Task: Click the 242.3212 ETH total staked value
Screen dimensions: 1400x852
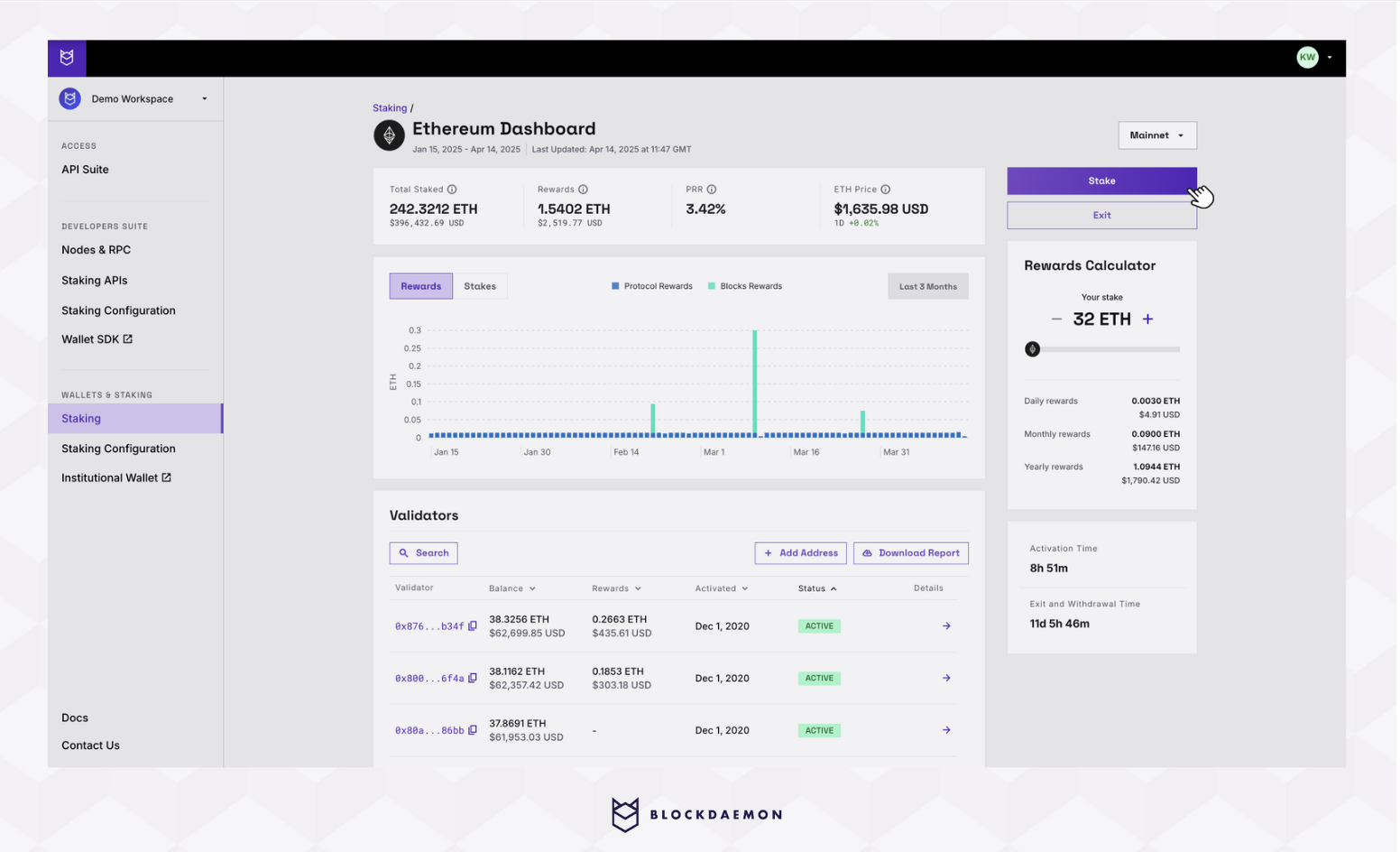Action: [433, 208]
